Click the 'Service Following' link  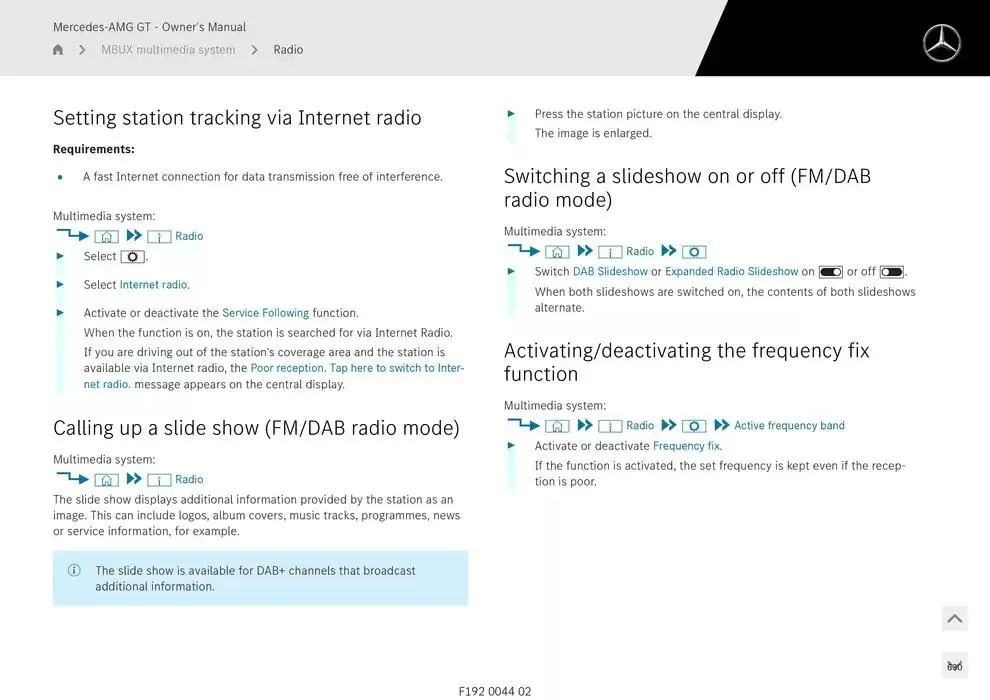click(x=265, y=313)
